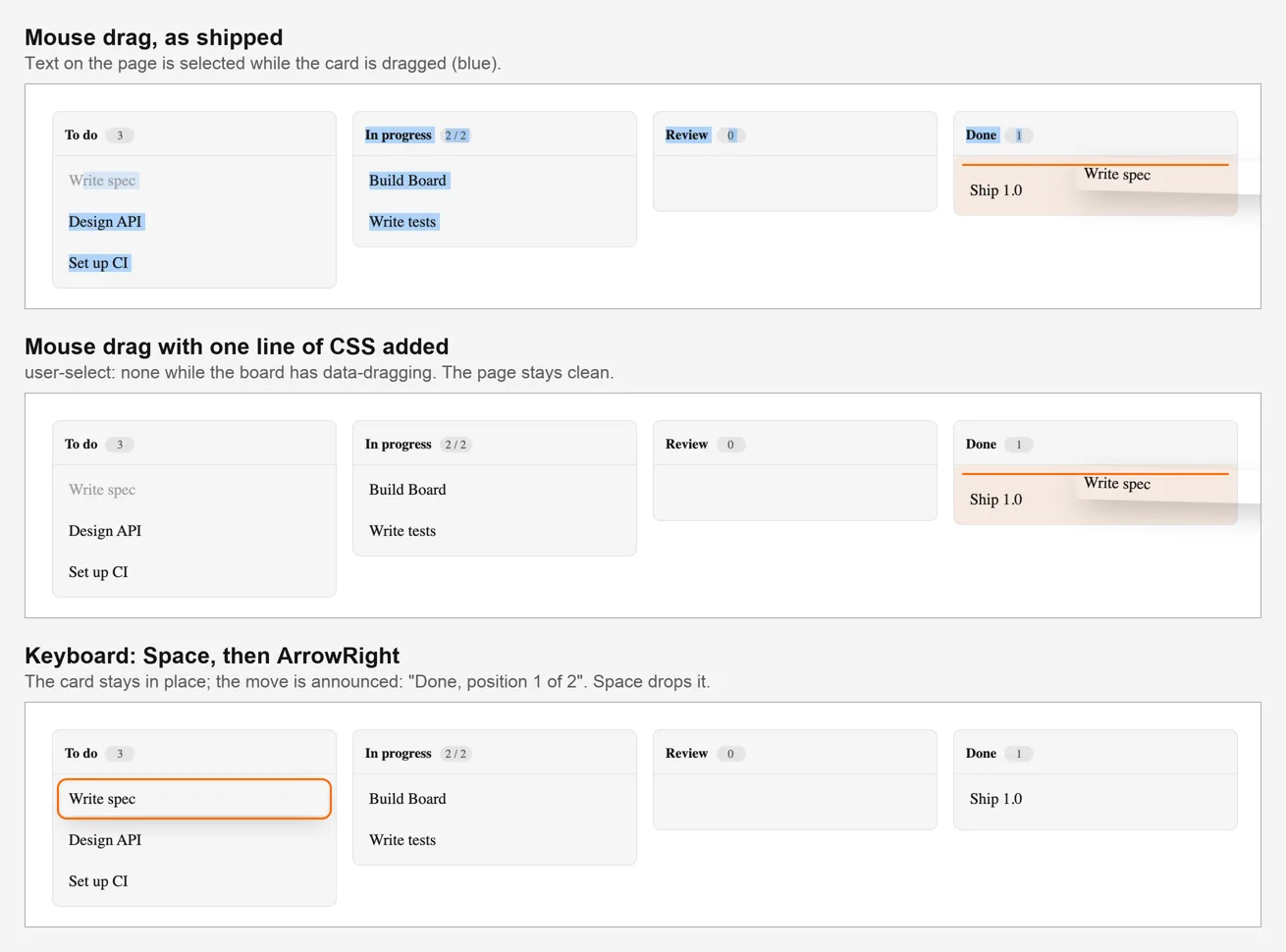The height and width of the screenshot is (952, 1286).
Task: Click the Design API card in the Keyboard board
Action: pos(194,840)
